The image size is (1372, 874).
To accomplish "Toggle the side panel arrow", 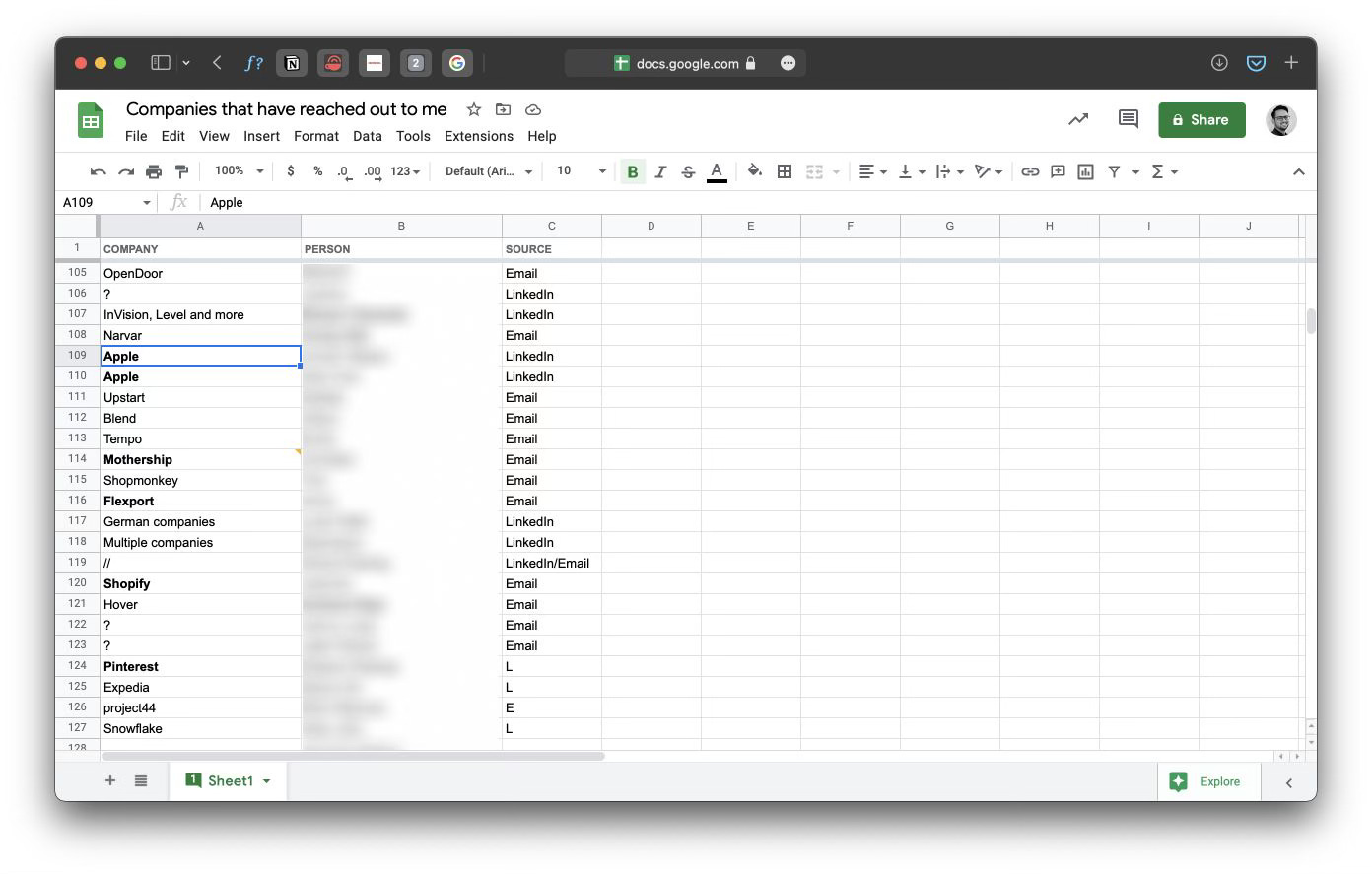I will click(x=1288, y=782).
